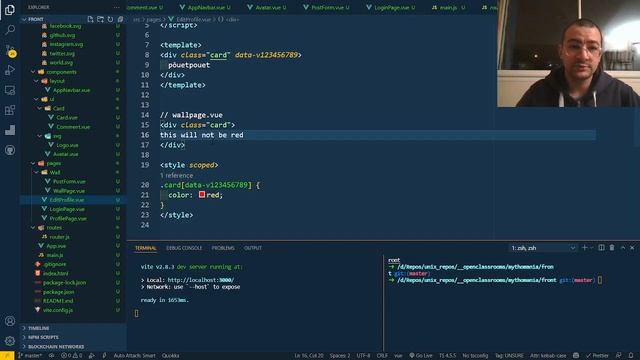640x360 pixels.
Task: Click Go Live in status bar
Action: [x=420, y=356]
